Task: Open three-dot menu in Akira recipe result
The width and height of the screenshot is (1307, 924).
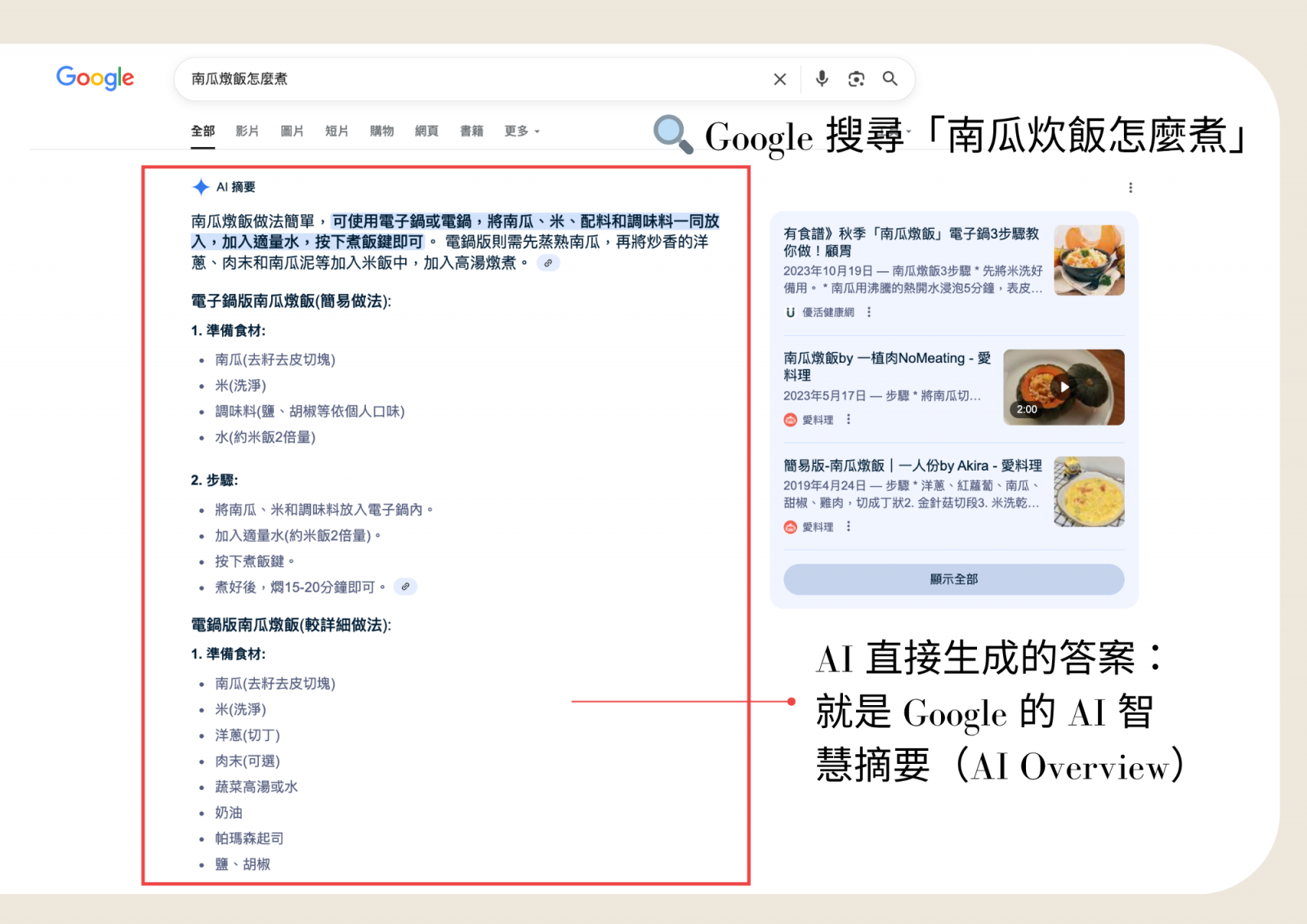Action: click(849, 527)
